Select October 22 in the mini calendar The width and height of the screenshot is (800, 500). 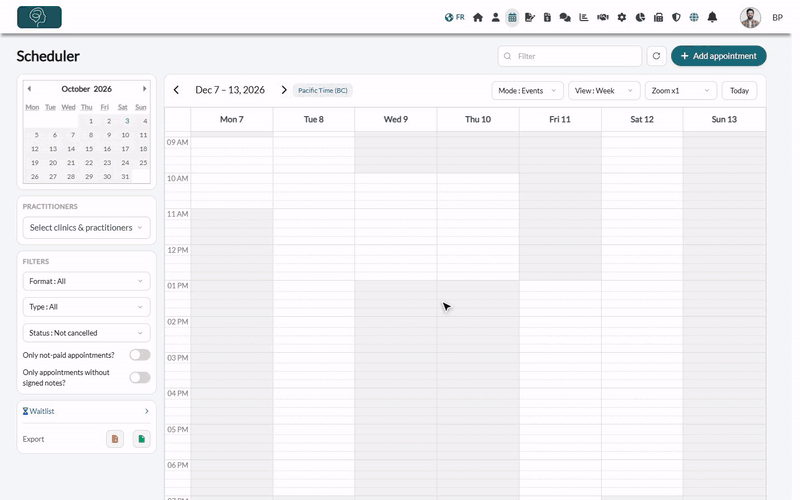(x=89, y=163)
